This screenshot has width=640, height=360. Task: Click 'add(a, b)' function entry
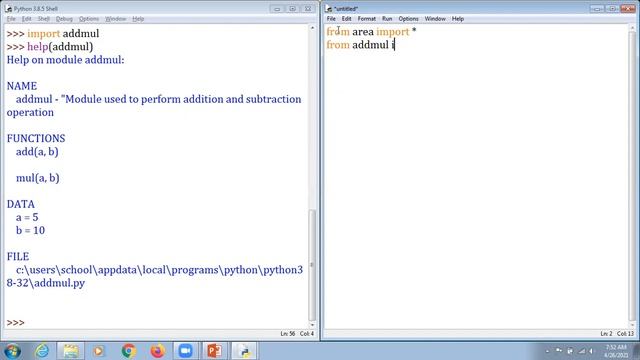pyautogui.click(x=37, y=152)
